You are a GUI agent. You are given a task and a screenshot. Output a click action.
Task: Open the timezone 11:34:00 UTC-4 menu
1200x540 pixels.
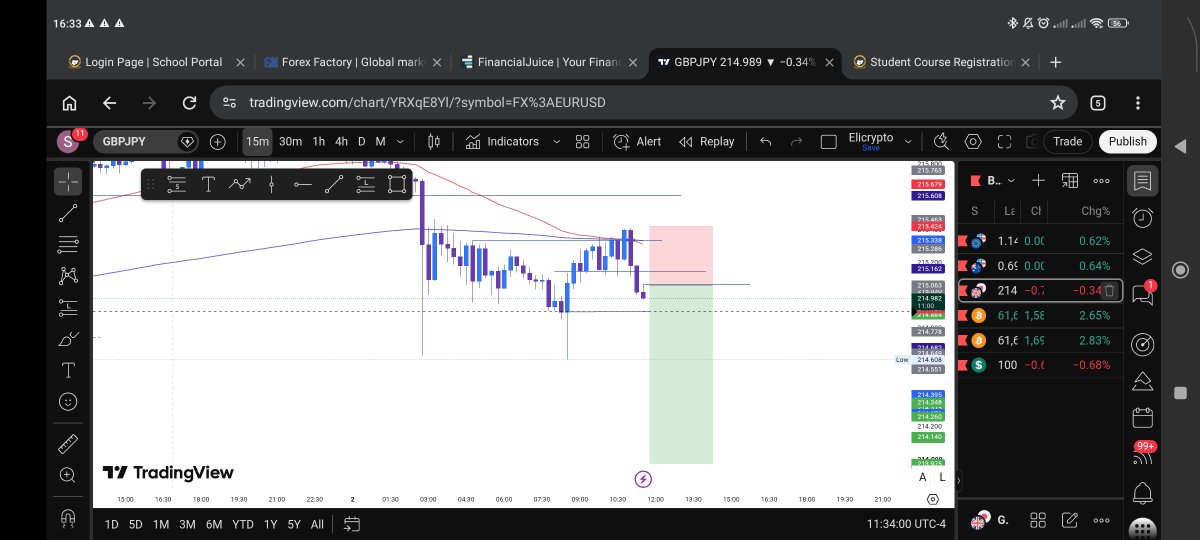click(x=906, y=524)
